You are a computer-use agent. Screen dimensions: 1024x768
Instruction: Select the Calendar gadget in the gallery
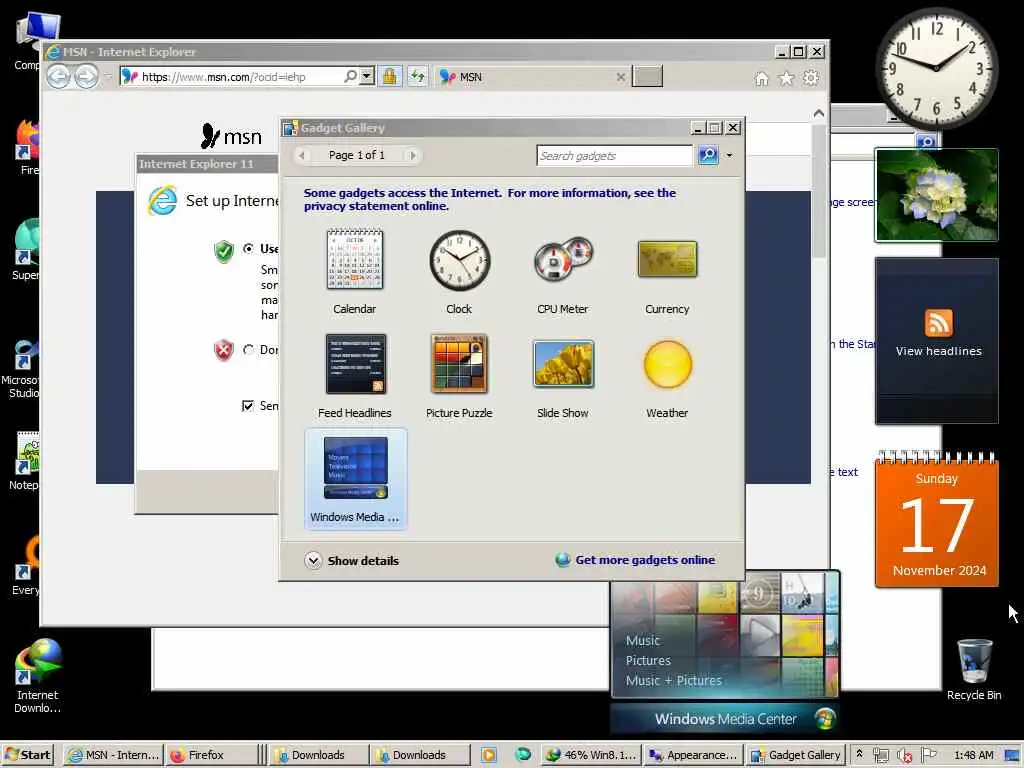[355, 272]
